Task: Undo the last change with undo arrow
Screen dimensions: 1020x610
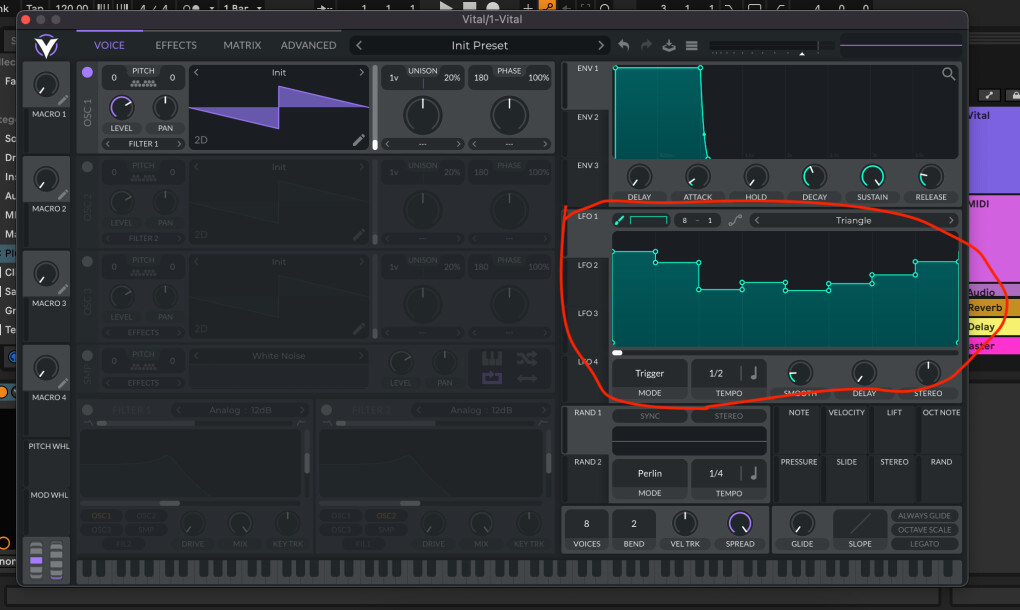Action: 623,45
